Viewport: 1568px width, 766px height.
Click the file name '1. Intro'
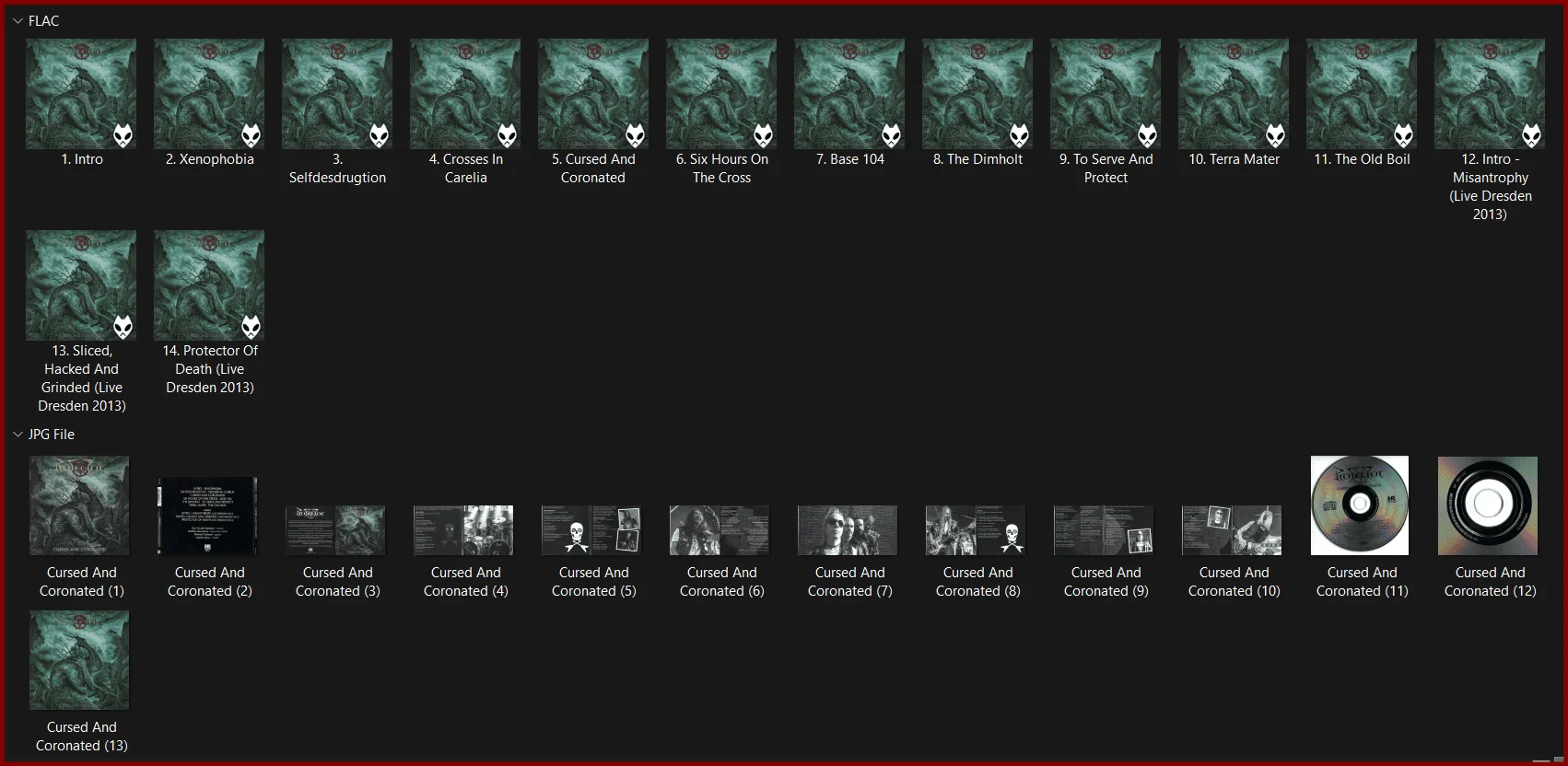[x=82, y=159]
